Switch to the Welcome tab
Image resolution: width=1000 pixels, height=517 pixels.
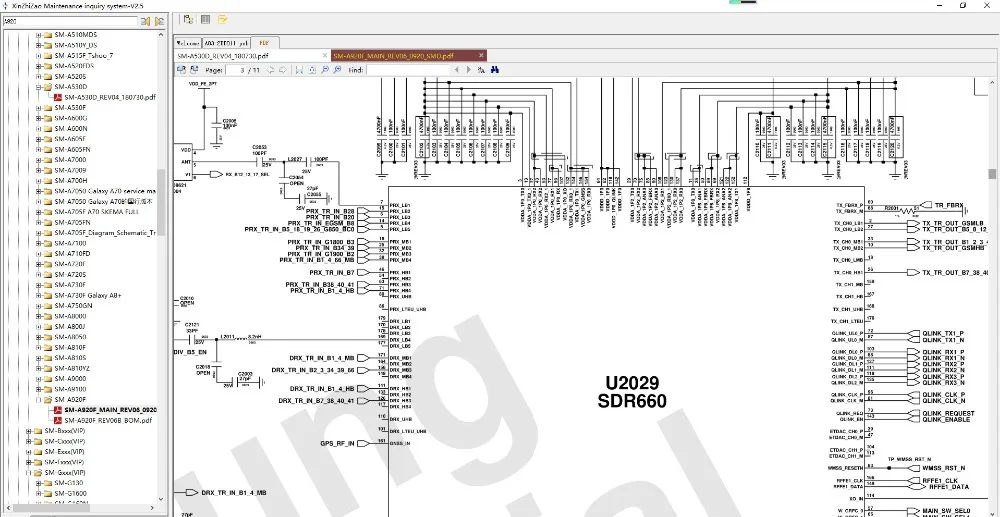(x=188, y=43)
